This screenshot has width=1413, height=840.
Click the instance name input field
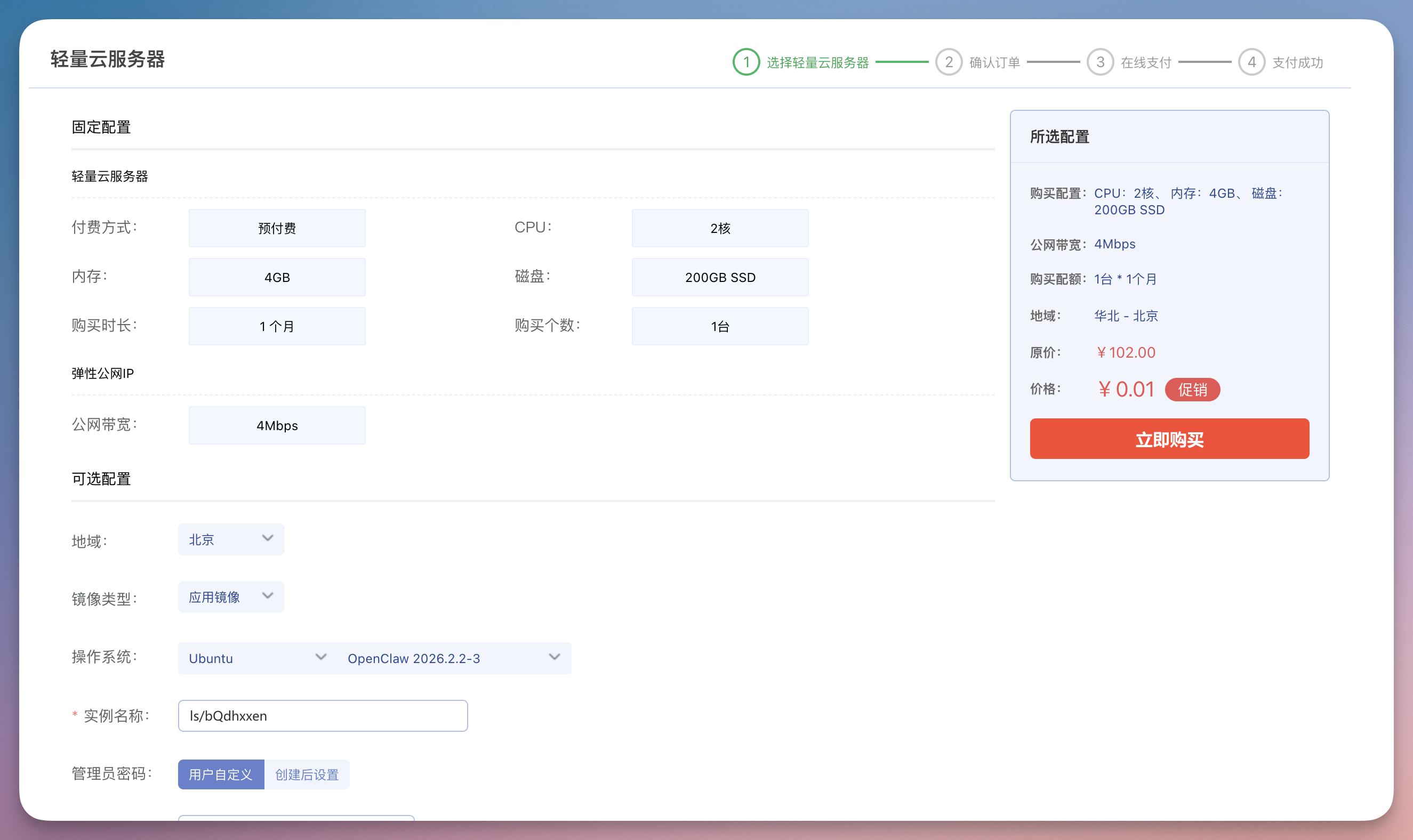[x=323, y=715]
